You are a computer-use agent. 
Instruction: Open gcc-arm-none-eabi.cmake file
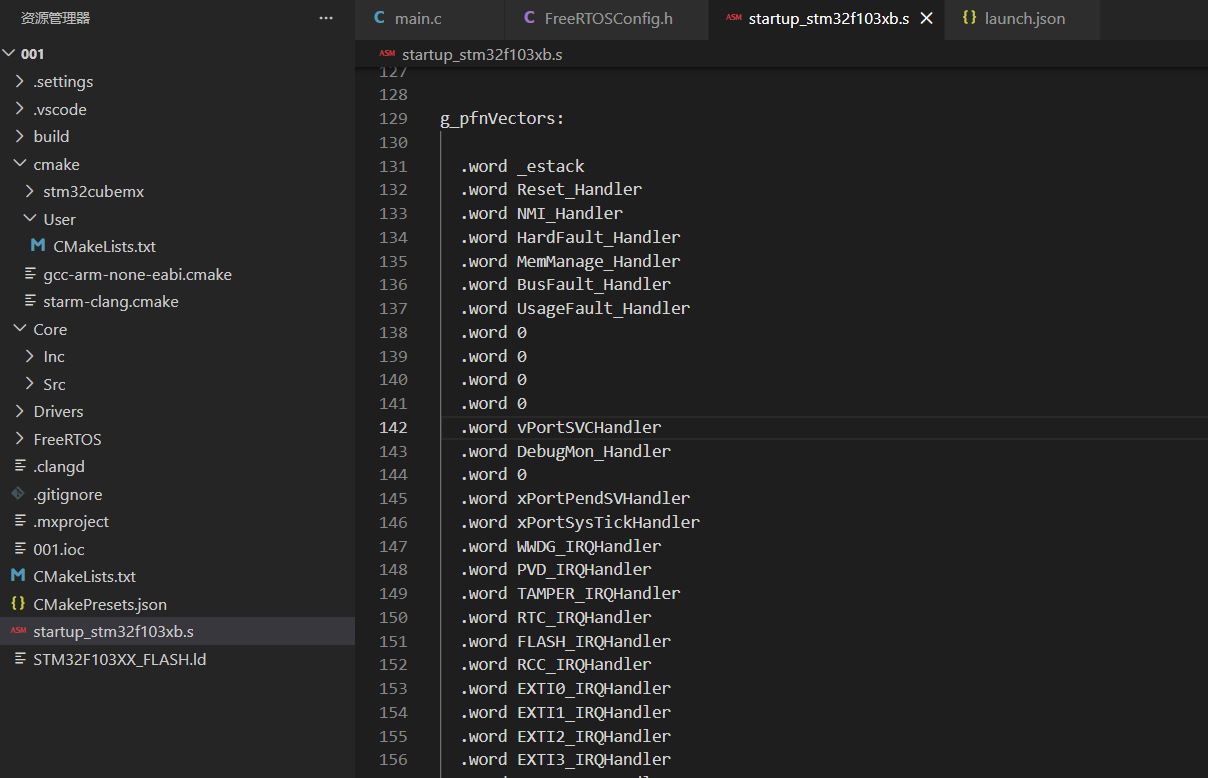pyautogui.click(x=137, y=274)
